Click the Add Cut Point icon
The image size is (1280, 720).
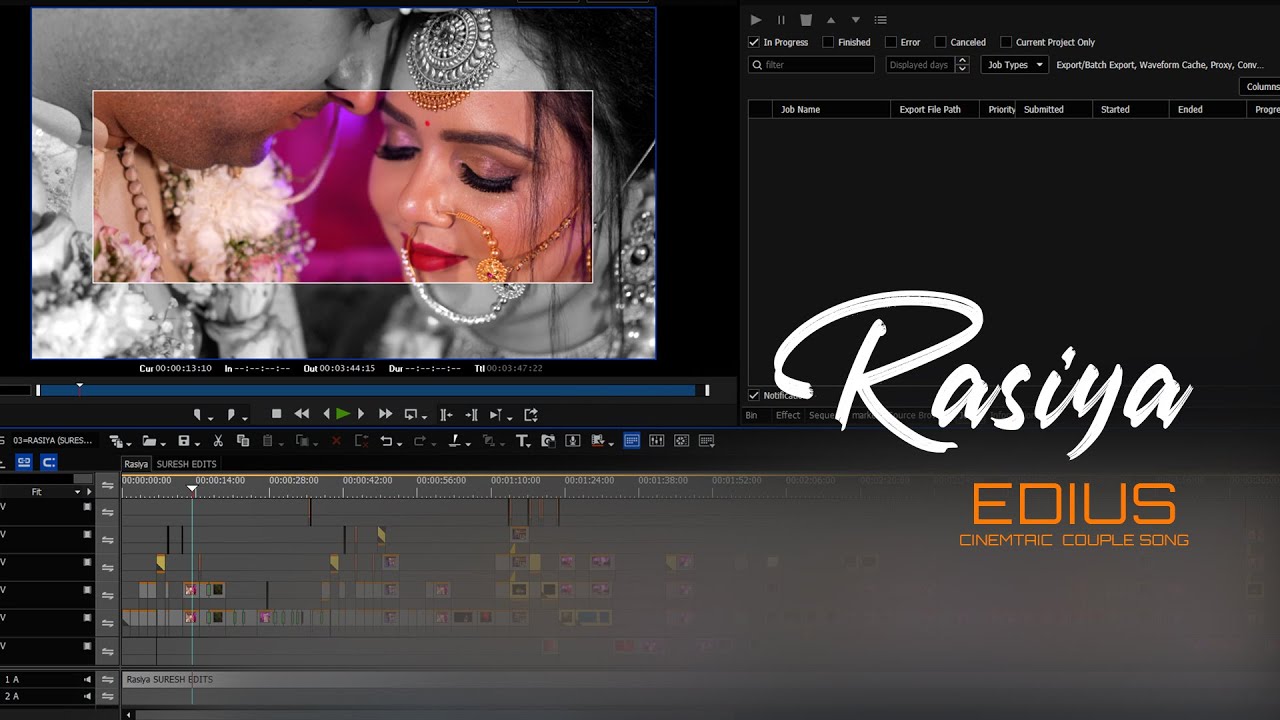454,441
